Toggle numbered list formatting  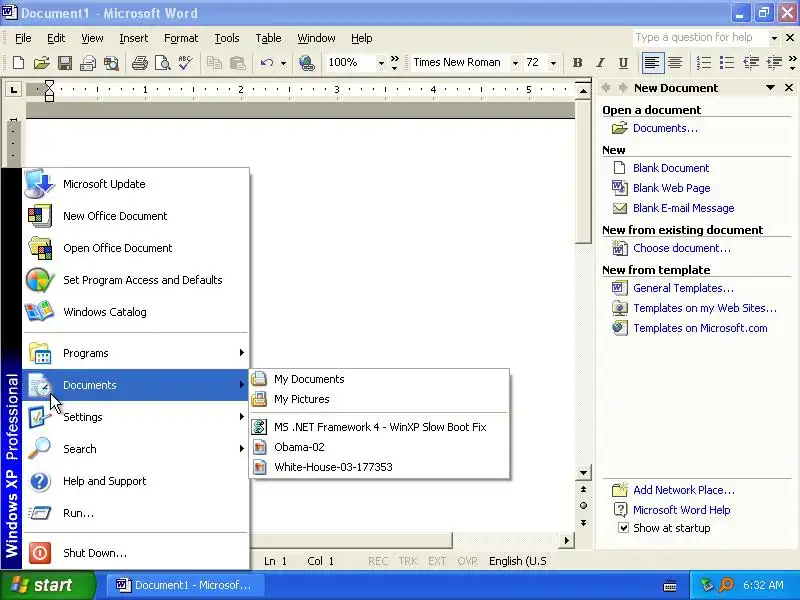point(704,63)
